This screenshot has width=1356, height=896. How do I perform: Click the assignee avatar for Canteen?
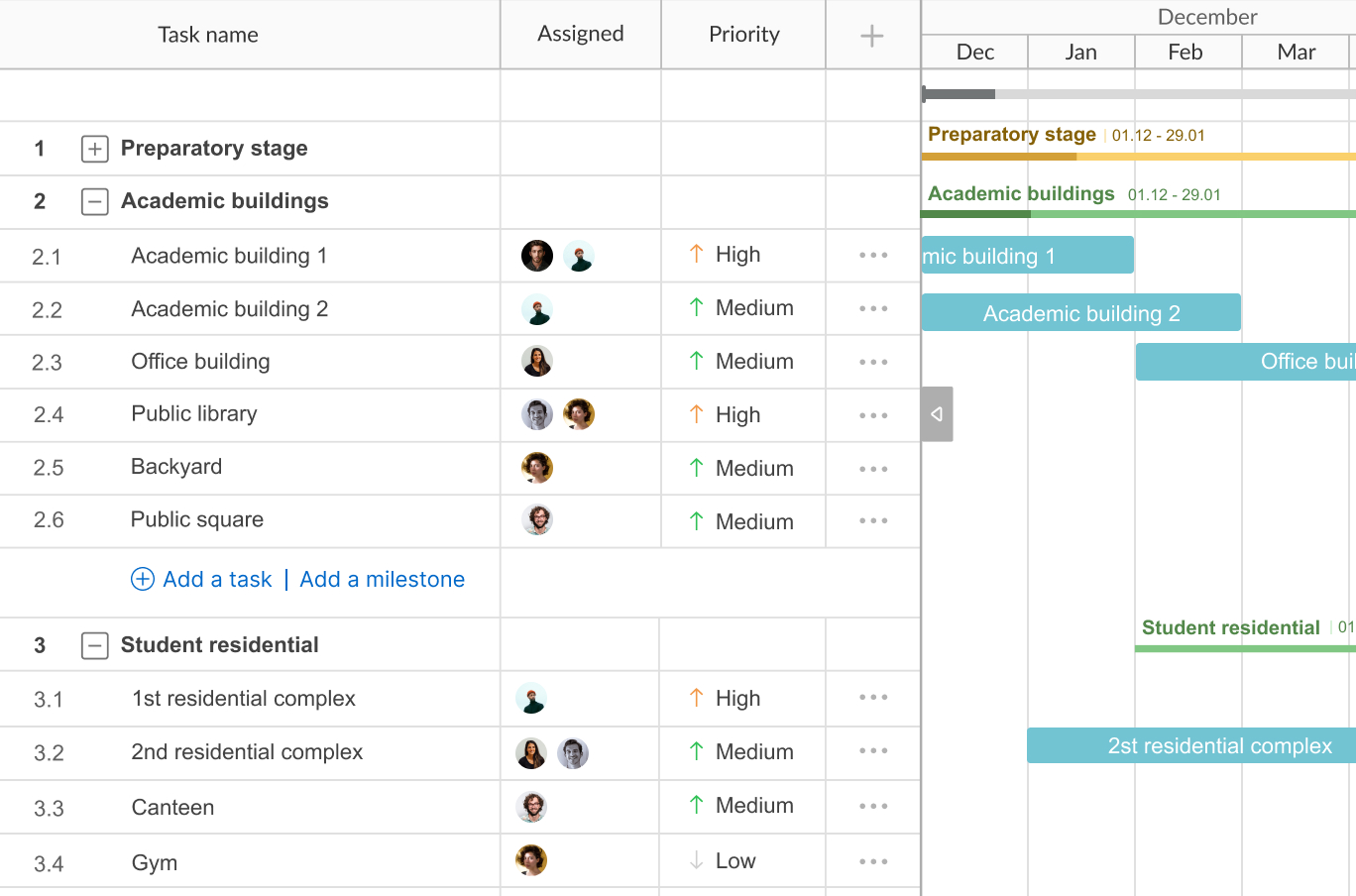532,807
